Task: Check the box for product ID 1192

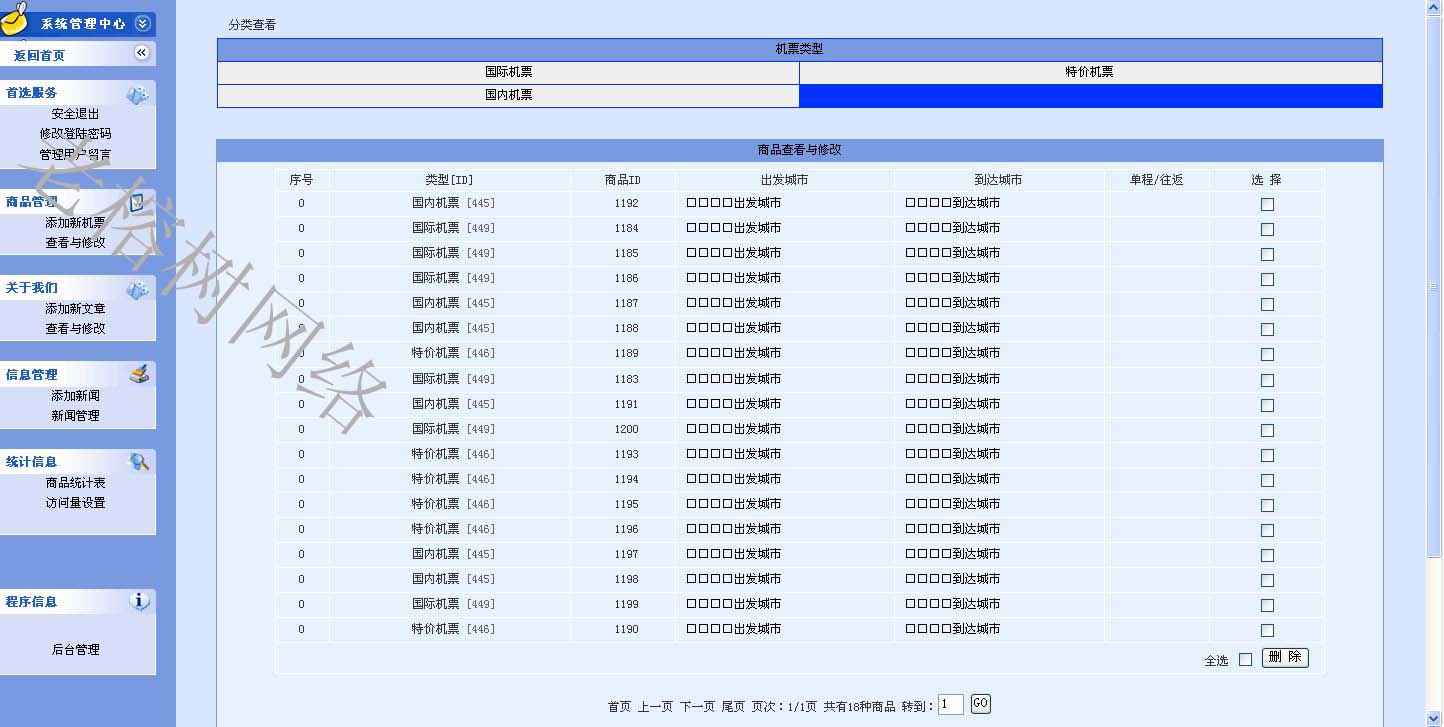Action: coord(1267,204)
